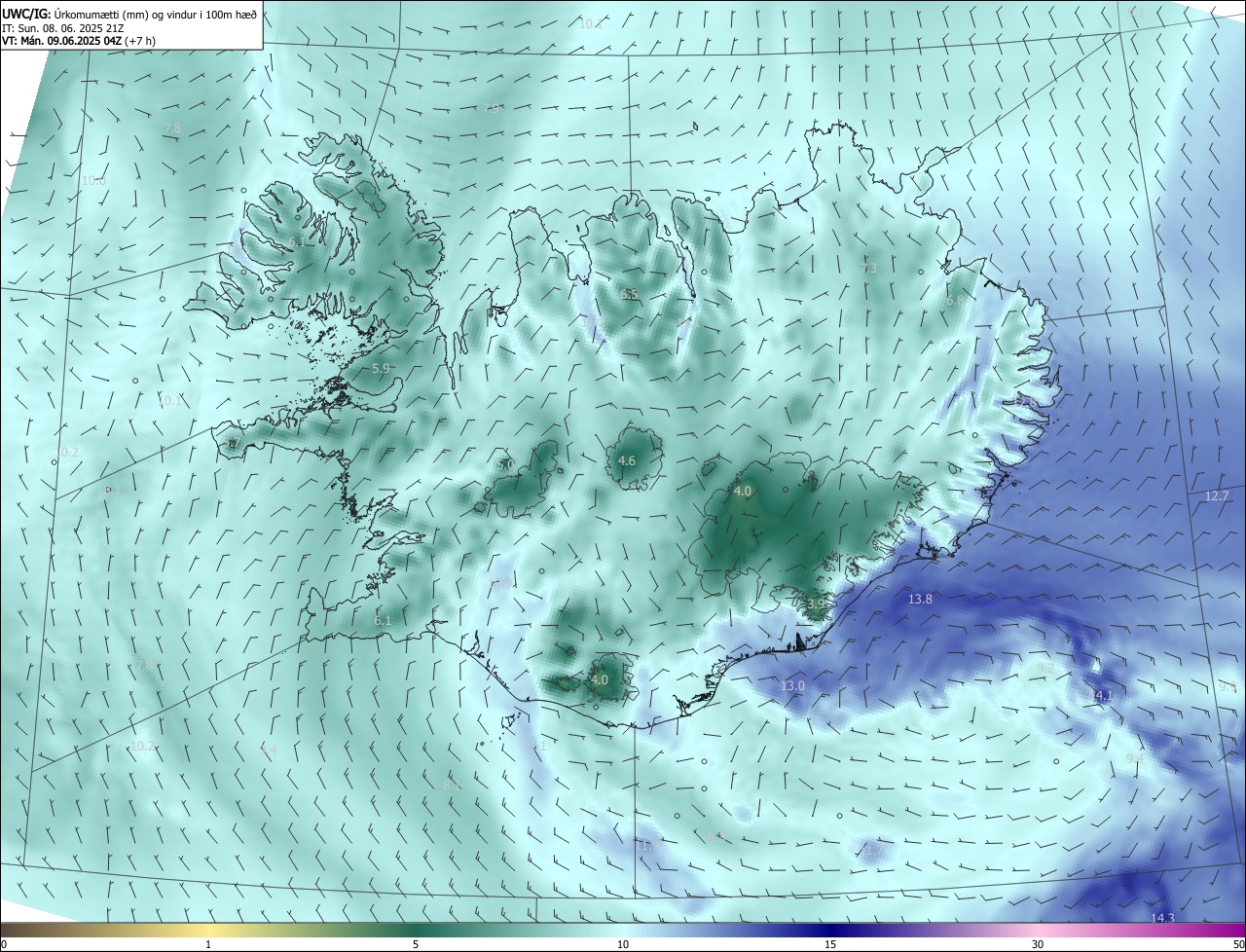1246x952 pixels.
Task: Click the 30 tick on the colorbar
Action: coord(1038,944)
